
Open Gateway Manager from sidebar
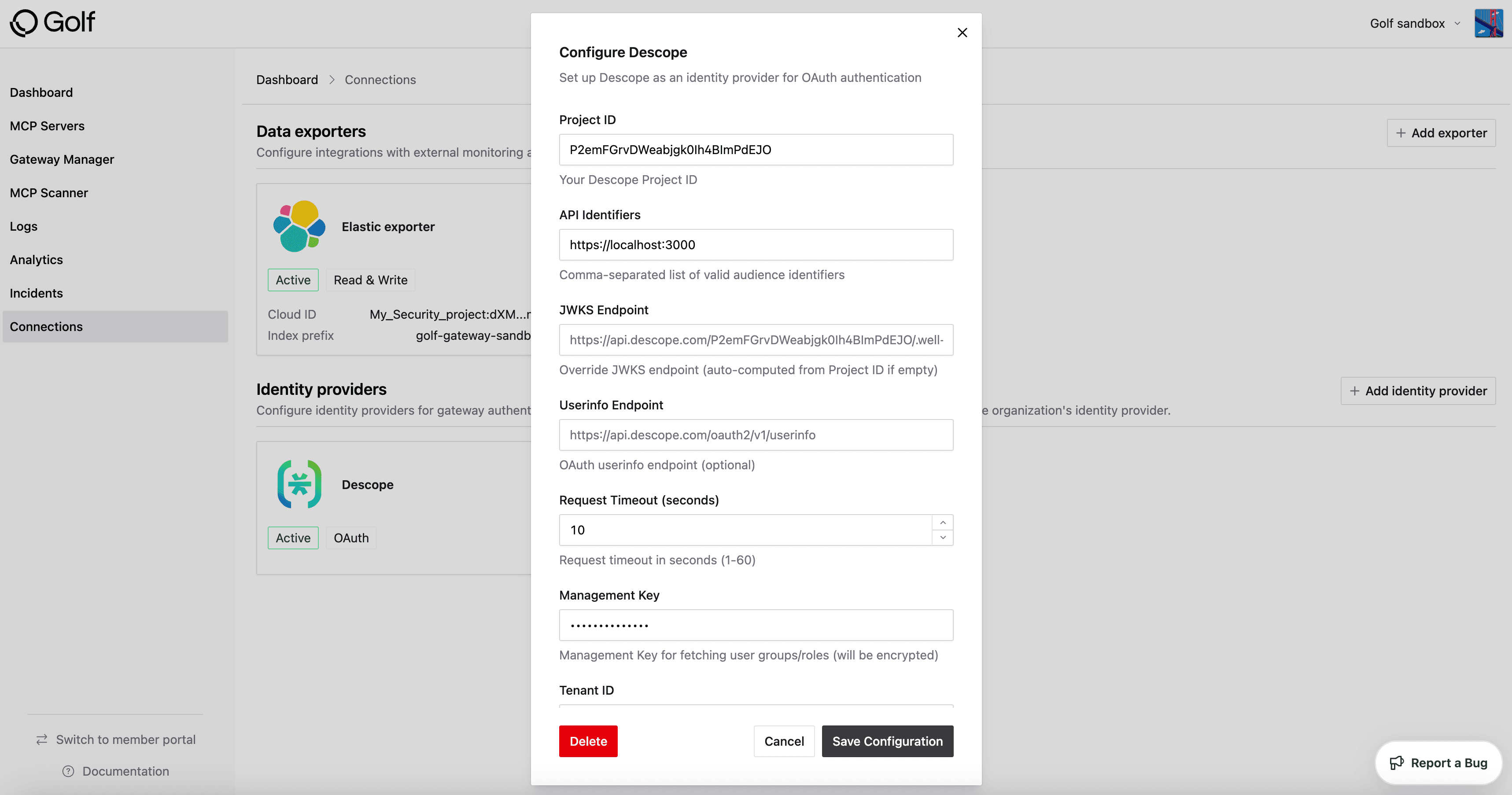[62, 159]
